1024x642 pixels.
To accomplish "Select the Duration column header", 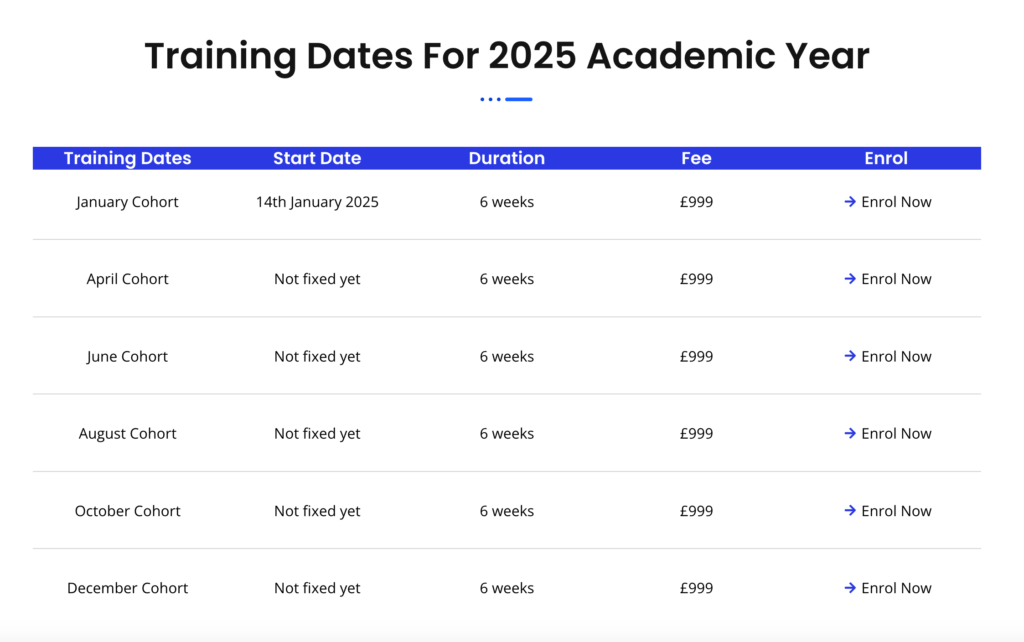I will click(507, 158).
